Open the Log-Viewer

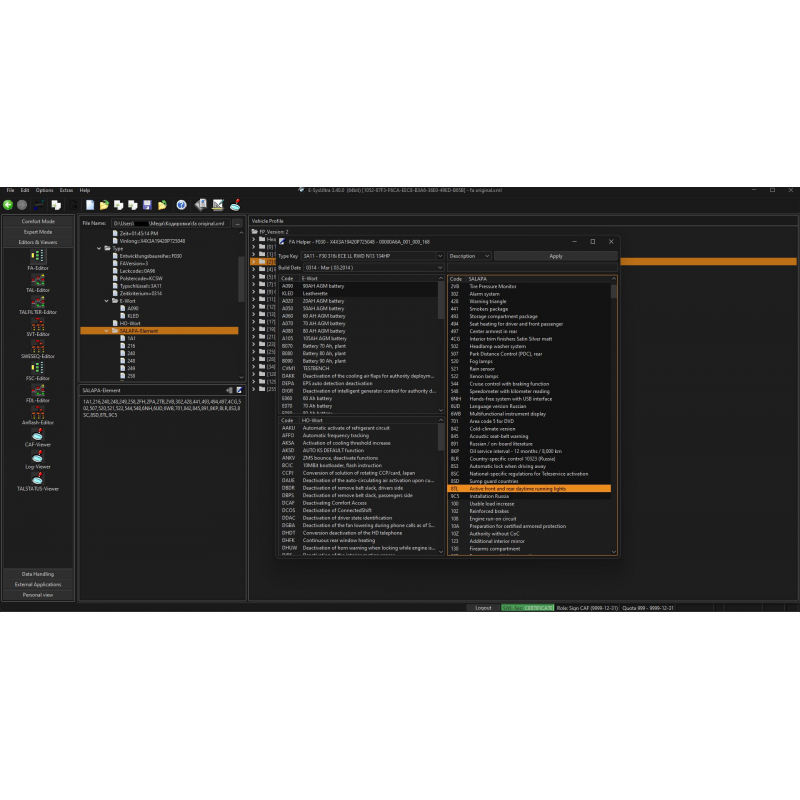39,460
